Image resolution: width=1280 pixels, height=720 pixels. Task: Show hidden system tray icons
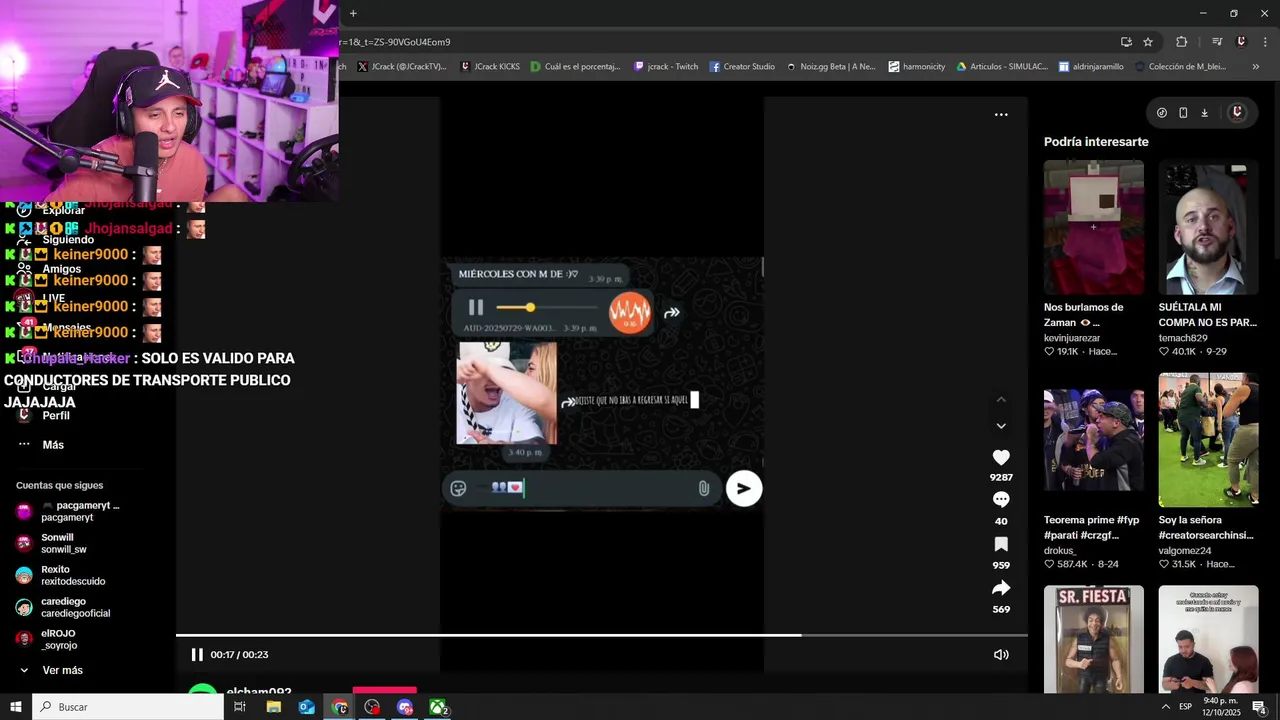[1165, 707]
